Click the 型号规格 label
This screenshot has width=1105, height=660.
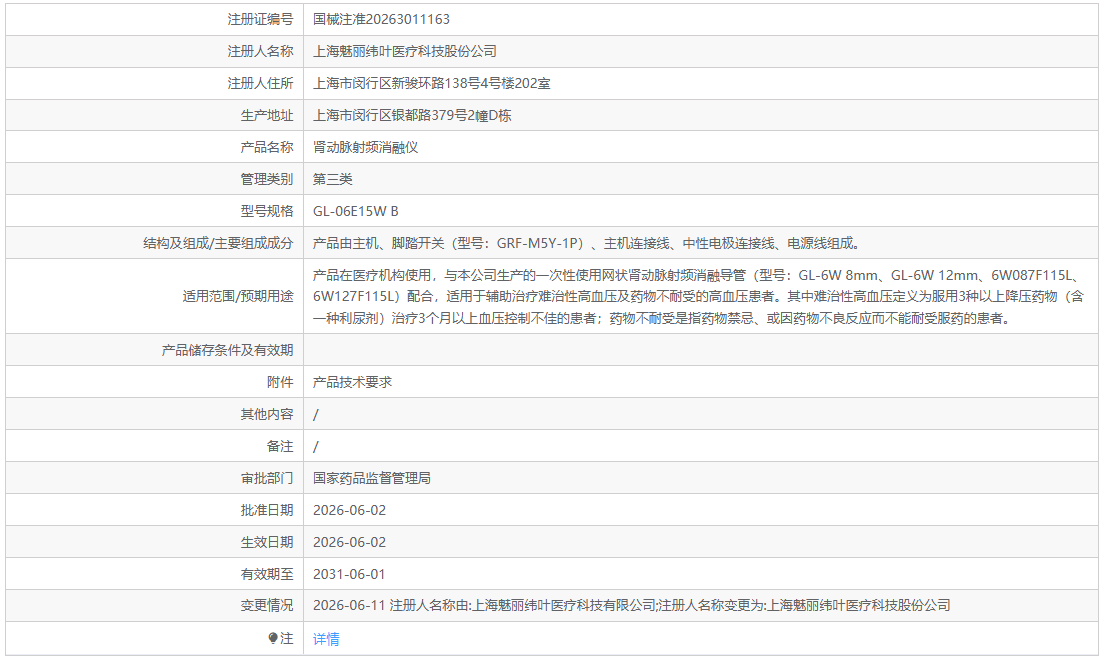[266, 211]
